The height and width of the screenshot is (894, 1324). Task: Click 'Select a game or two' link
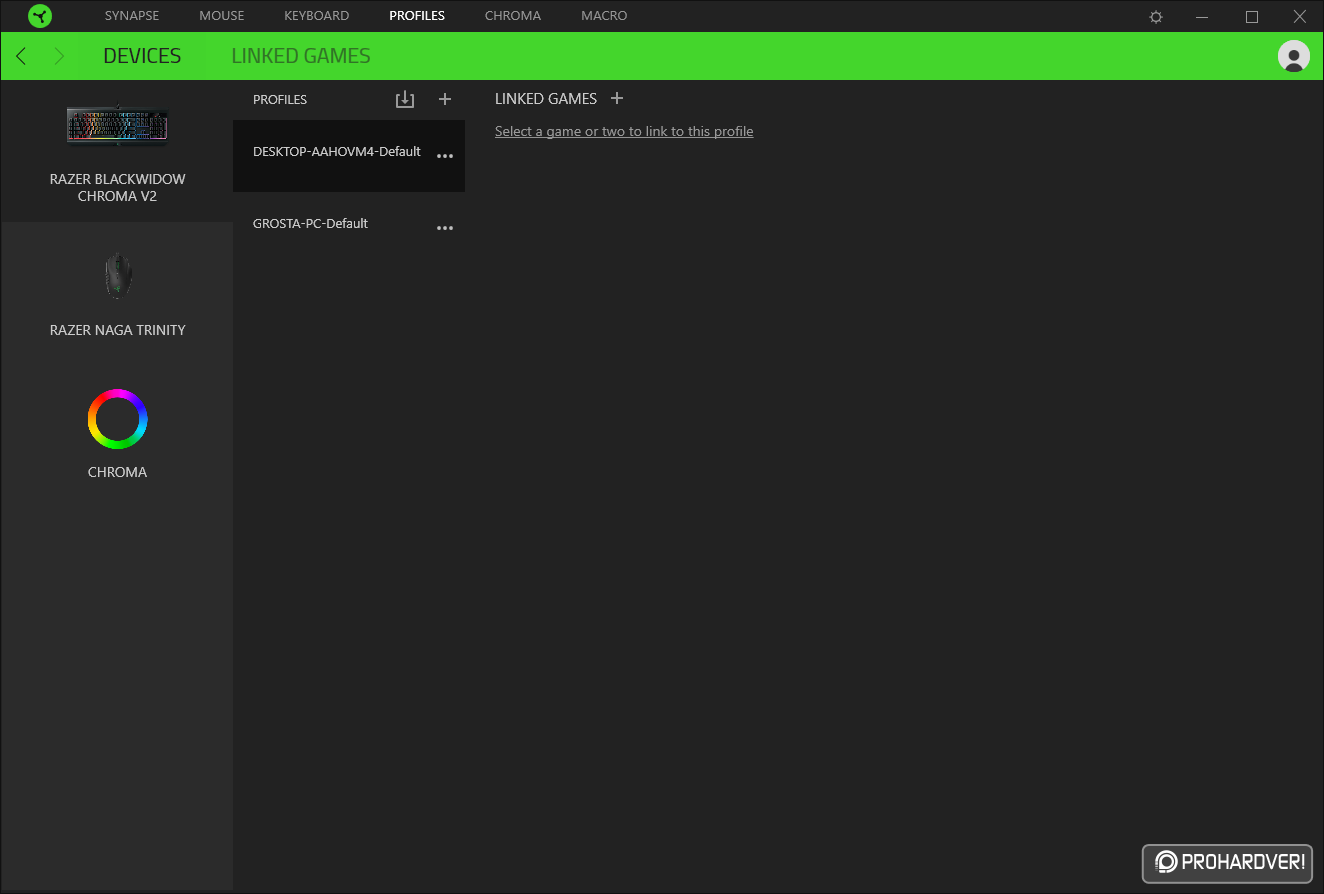pyautogui.click(x=624, y=131)
